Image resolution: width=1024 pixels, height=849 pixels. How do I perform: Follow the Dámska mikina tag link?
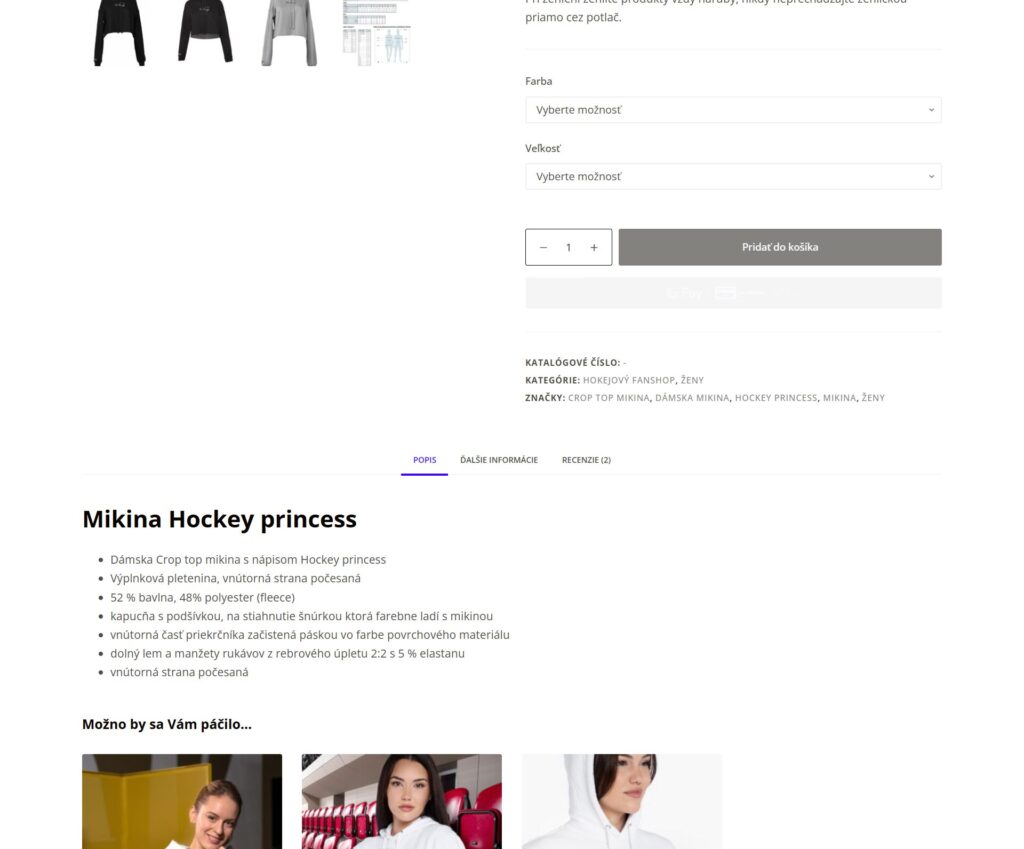tap(692, 398)
